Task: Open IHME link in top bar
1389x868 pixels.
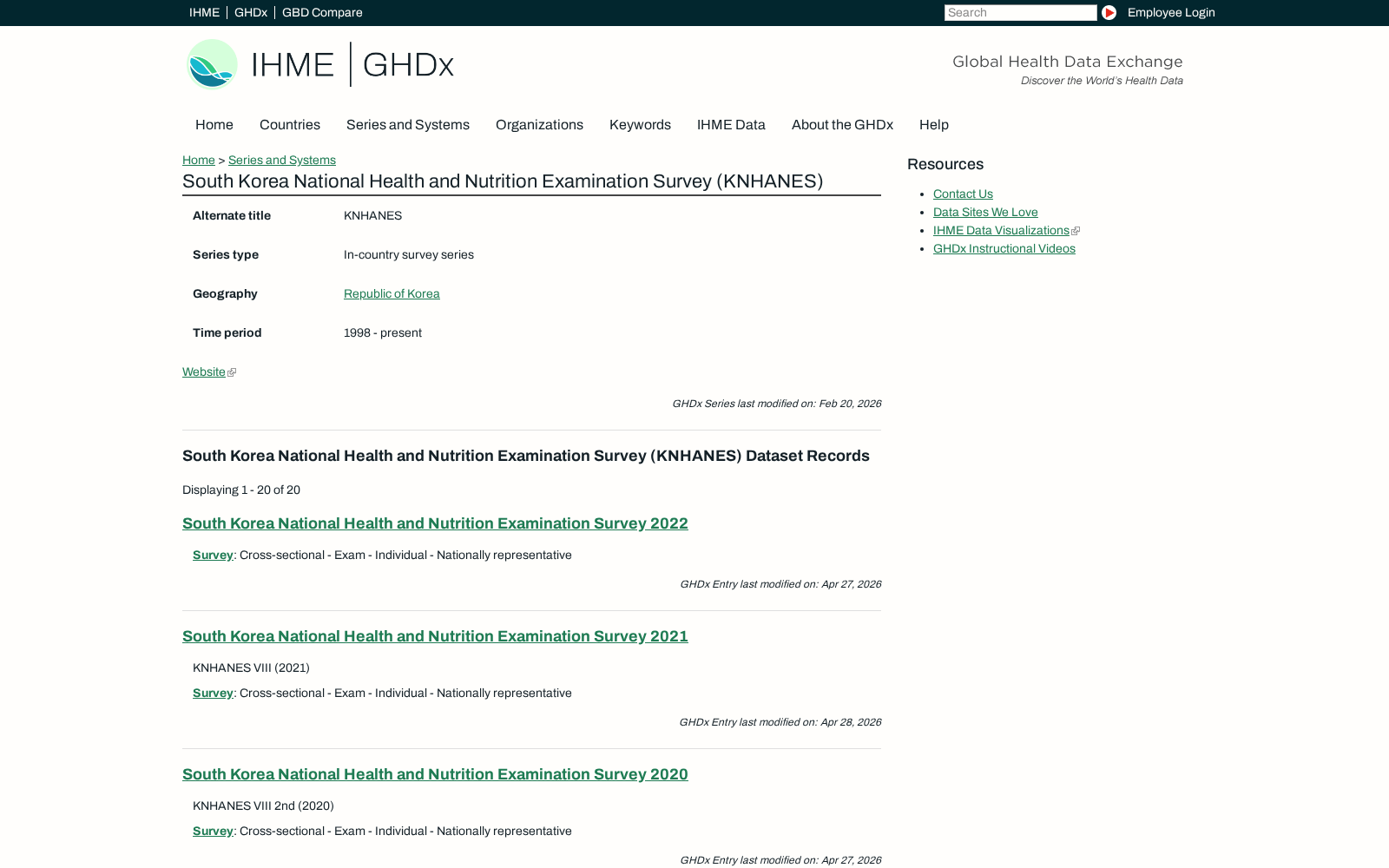Action: (204, 12)
